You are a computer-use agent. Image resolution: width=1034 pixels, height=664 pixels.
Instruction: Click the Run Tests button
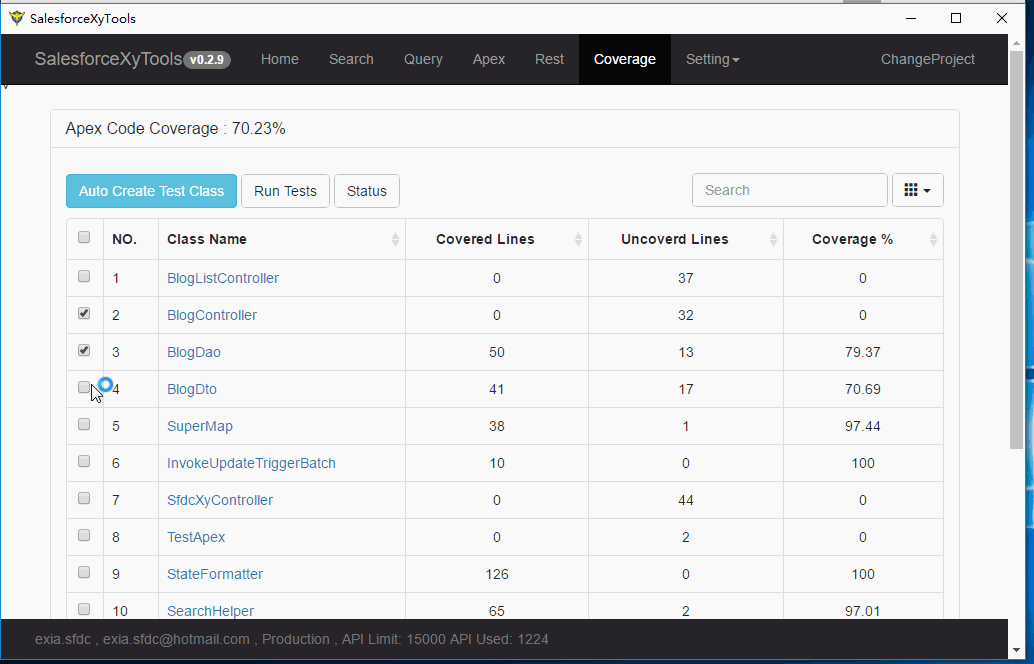click(285, 191)
